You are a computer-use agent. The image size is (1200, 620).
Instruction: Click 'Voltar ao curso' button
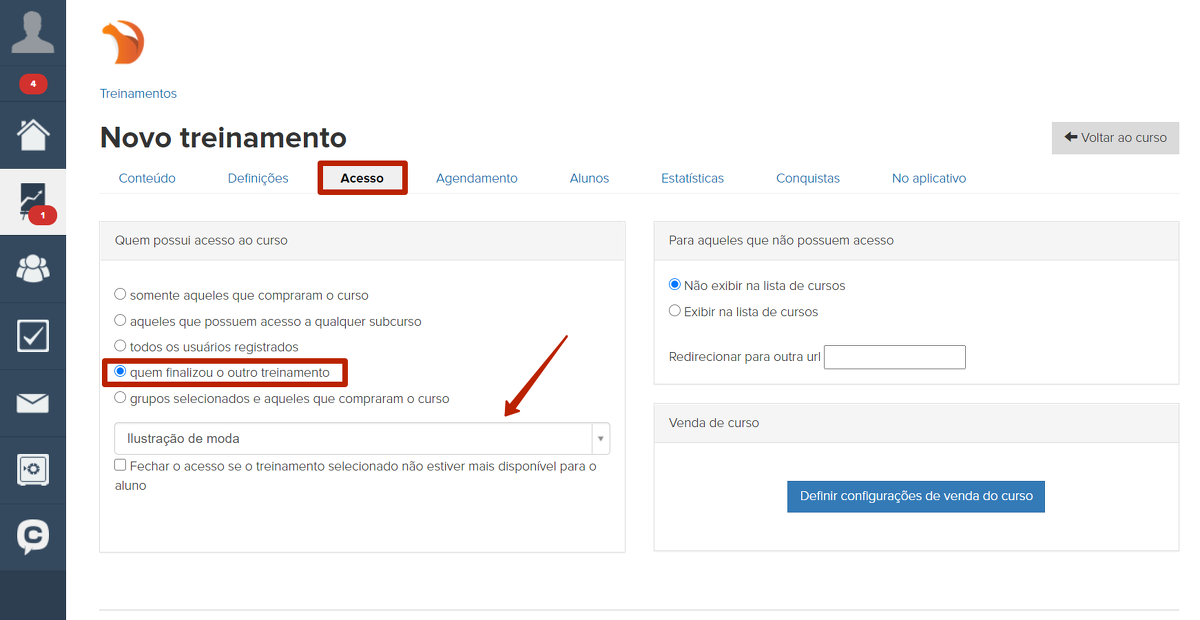coord(1115,138)
